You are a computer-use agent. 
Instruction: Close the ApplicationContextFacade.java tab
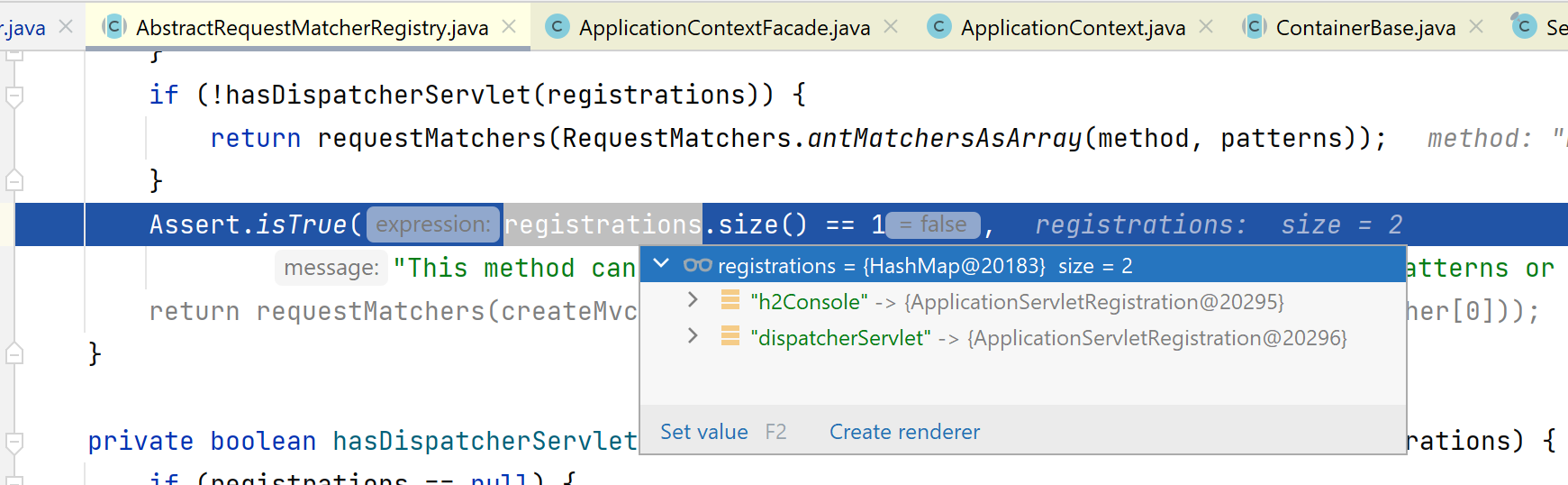(891, 27)
